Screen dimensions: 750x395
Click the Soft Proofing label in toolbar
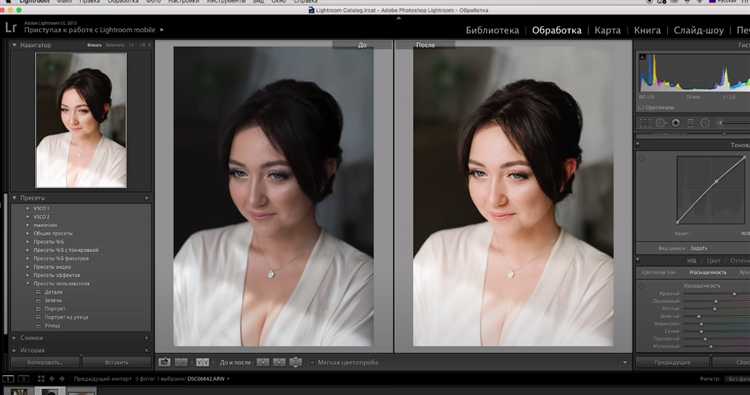click(348, 362)
